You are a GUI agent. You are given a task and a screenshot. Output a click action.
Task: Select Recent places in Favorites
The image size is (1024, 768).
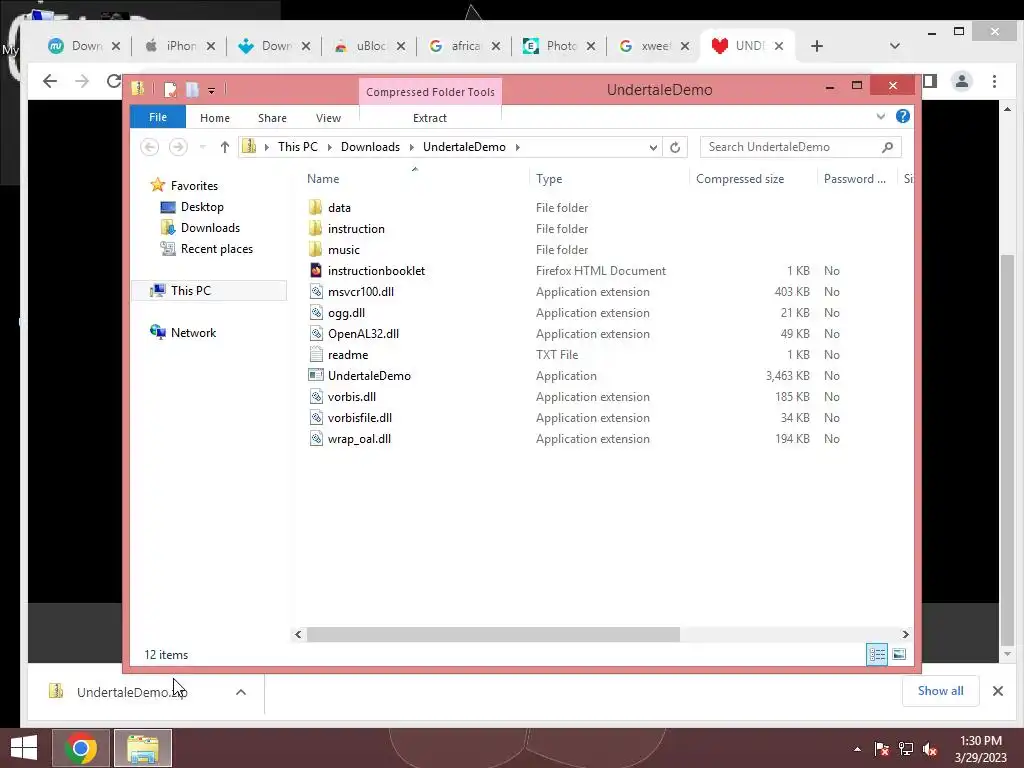(x=216, y=249)
